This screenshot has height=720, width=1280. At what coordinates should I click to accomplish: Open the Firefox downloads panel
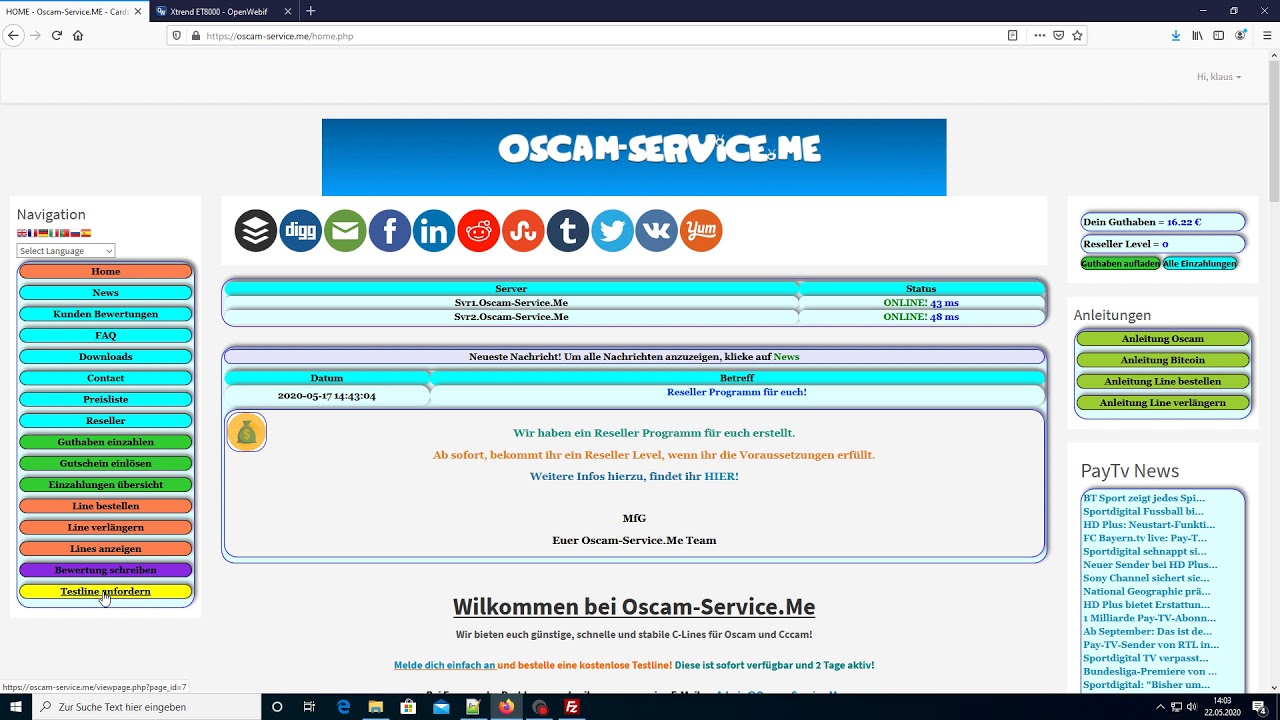pos(1176,35)
